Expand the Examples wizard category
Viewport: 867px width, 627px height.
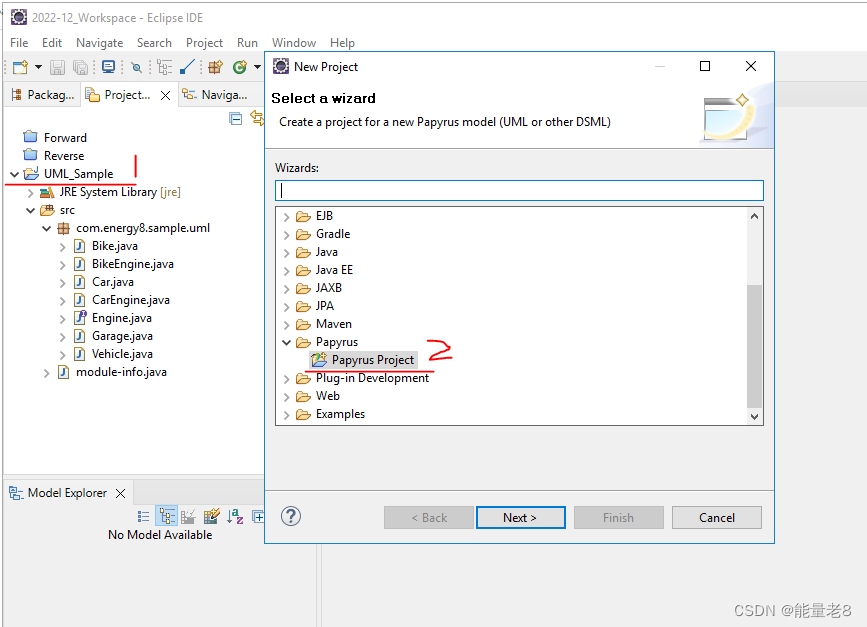286,415
